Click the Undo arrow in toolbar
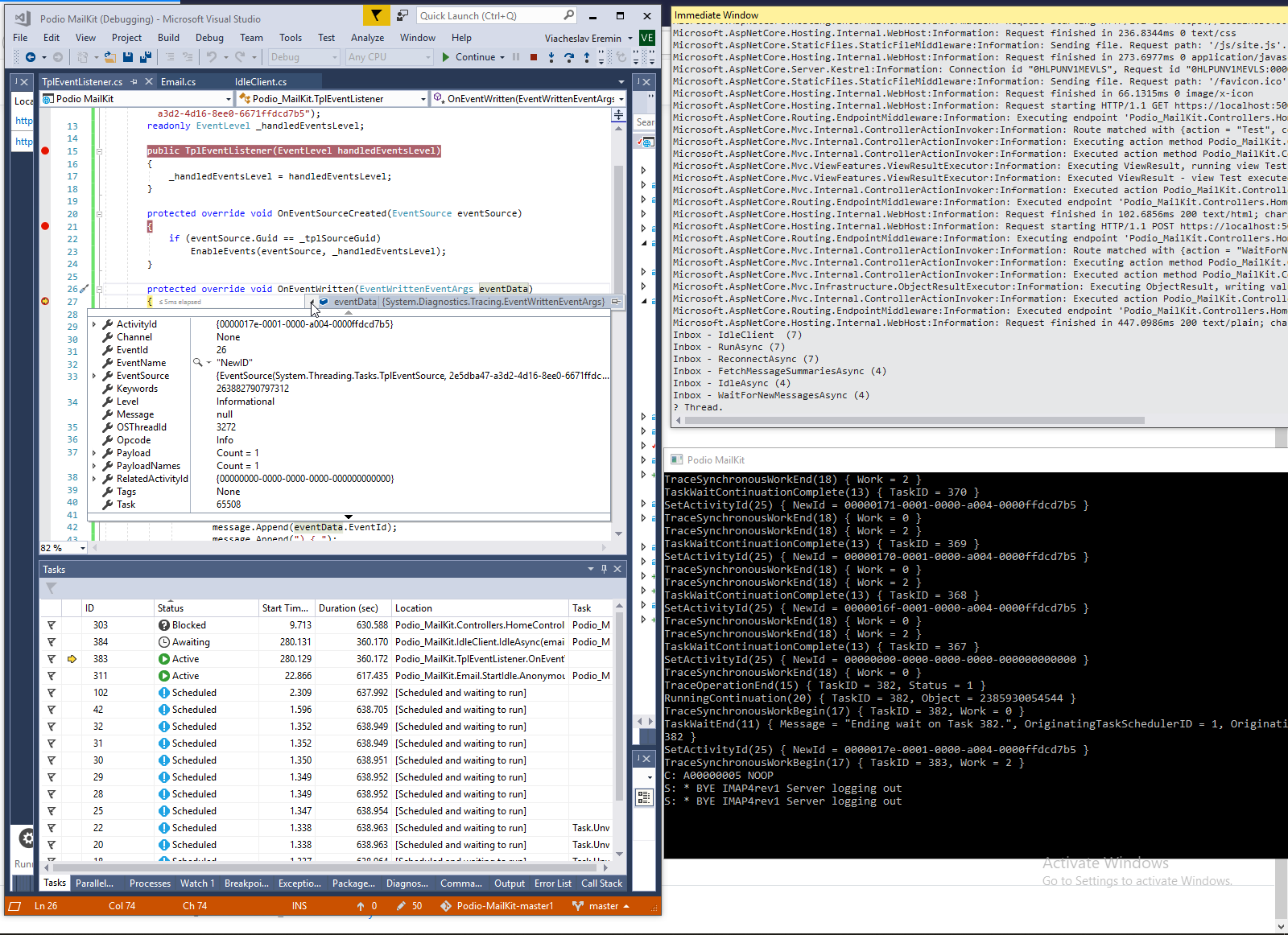1288x935 pixels. point(212,57)
